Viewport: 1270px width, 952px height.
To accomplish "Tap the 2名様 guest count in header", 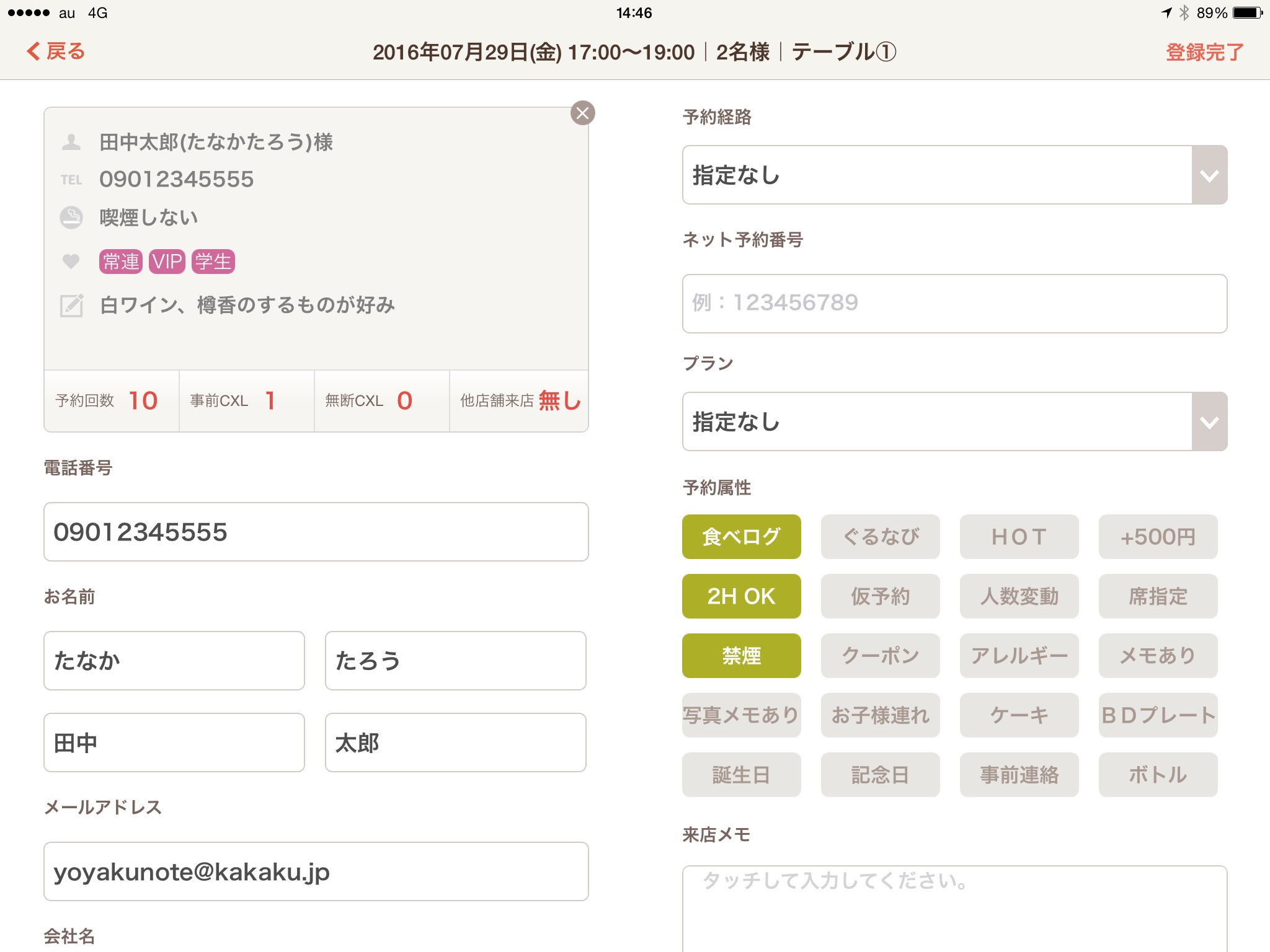I will [743, 52].
